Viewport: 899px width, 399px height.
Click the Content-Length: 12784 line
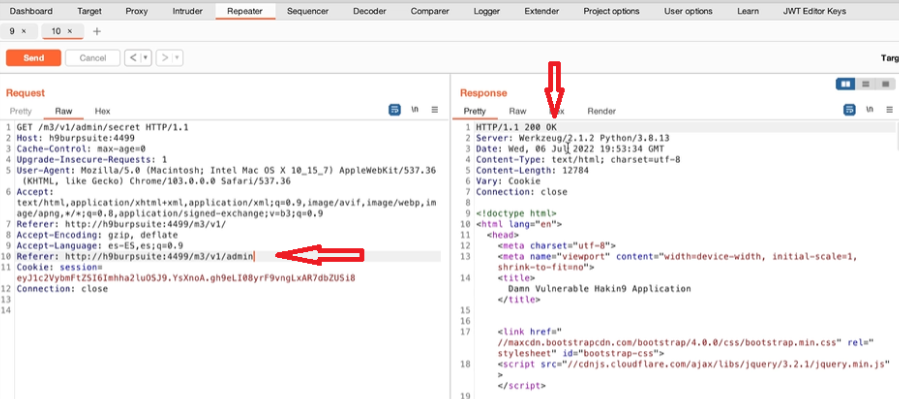coord(532,170)
